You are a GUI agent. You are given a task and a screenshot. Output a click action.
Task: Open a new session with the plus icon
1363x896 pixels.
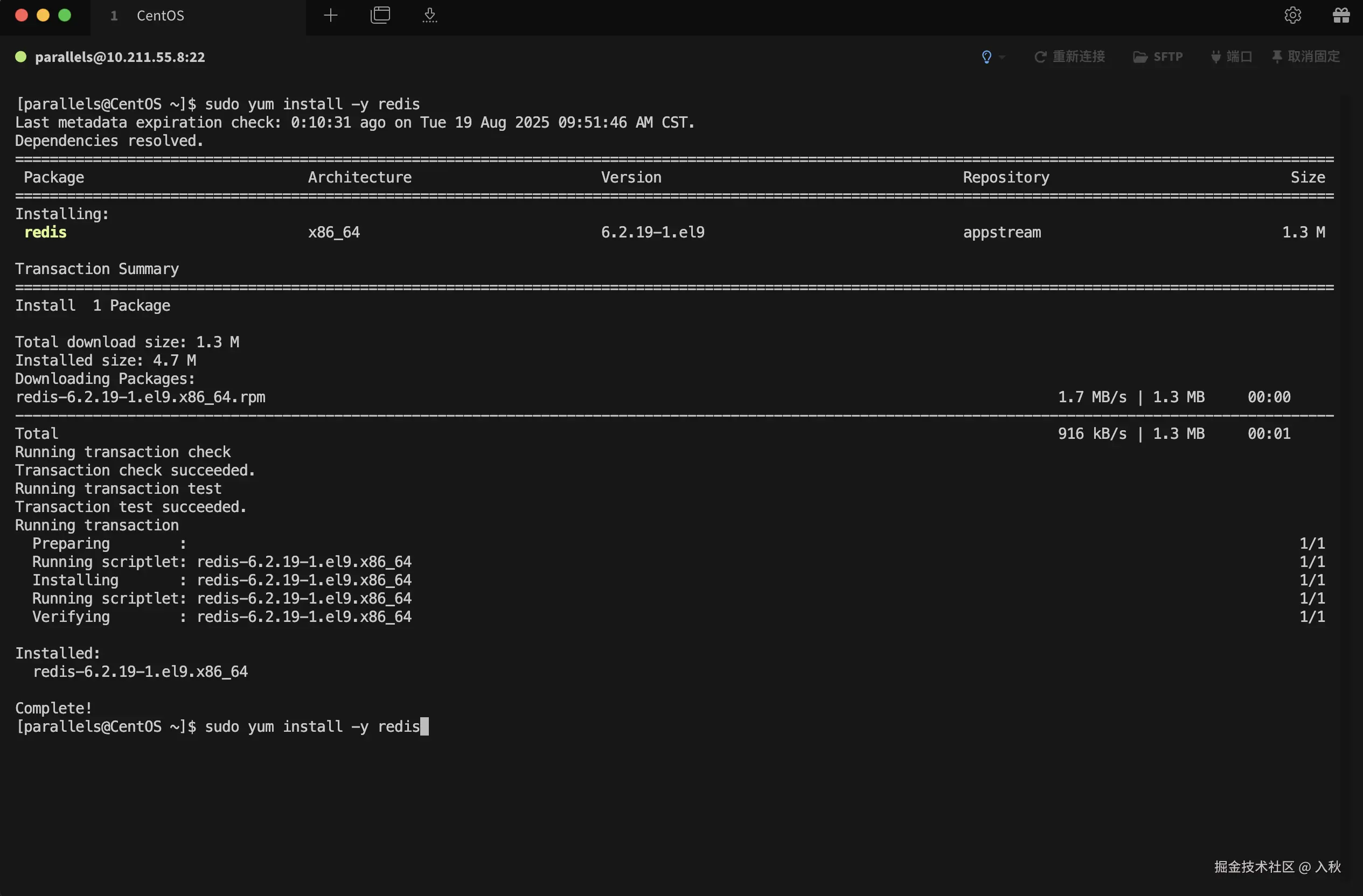pyautogui.click(x=330, y=16)
